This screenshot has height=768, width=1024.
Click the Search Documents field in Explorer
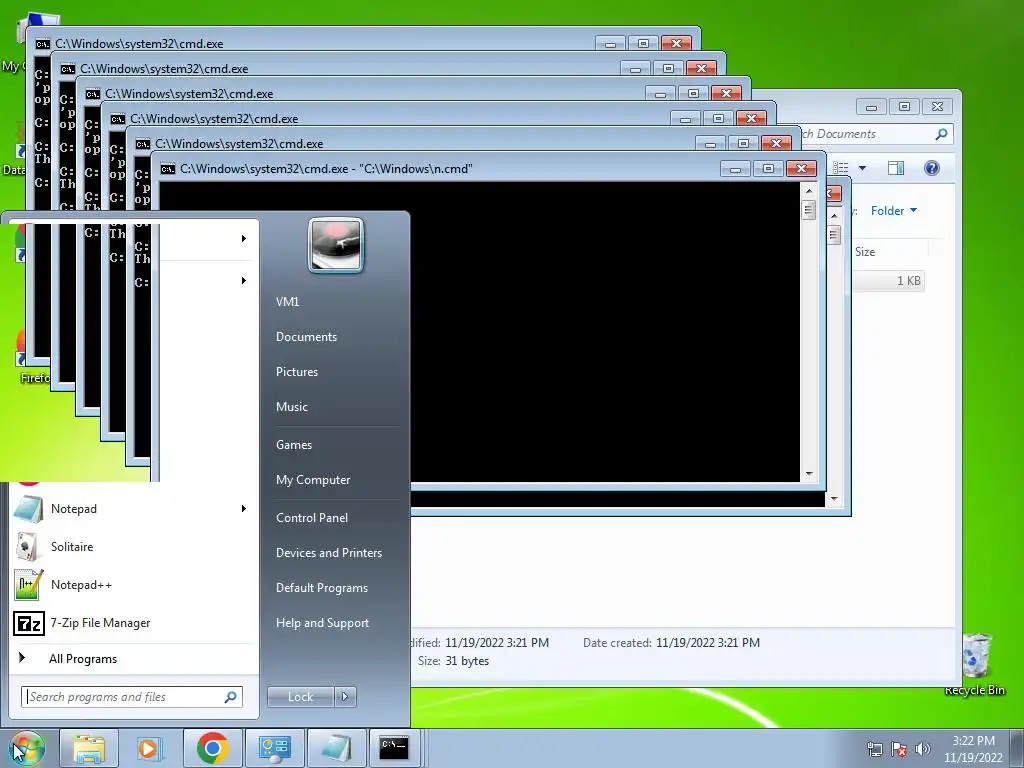point(875,134)
